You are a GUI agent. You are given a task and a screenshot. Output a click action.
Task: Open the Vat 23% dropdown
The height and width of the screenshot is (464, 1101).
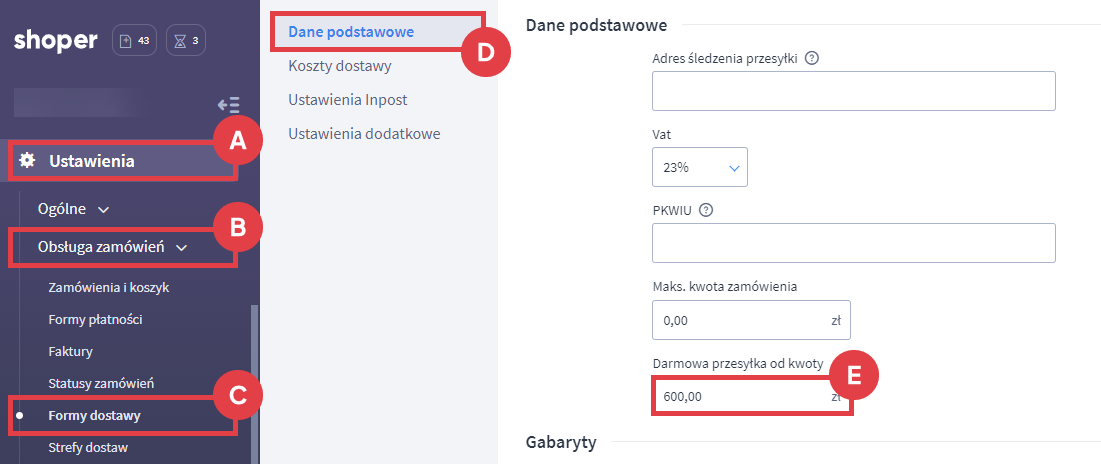(x=699, y=167)
